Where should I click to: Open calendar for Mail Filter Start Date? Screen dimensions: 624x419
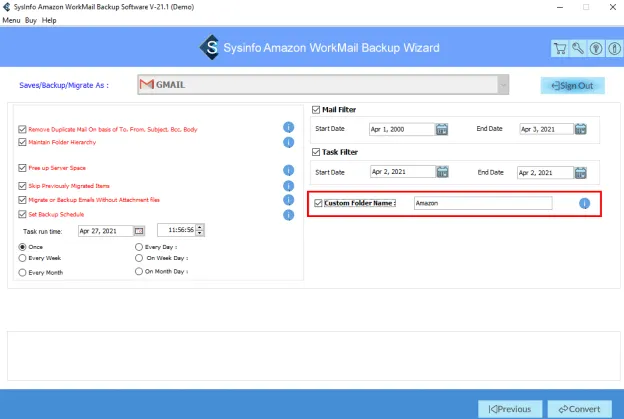pyautogui.click(x=442, y=129)
